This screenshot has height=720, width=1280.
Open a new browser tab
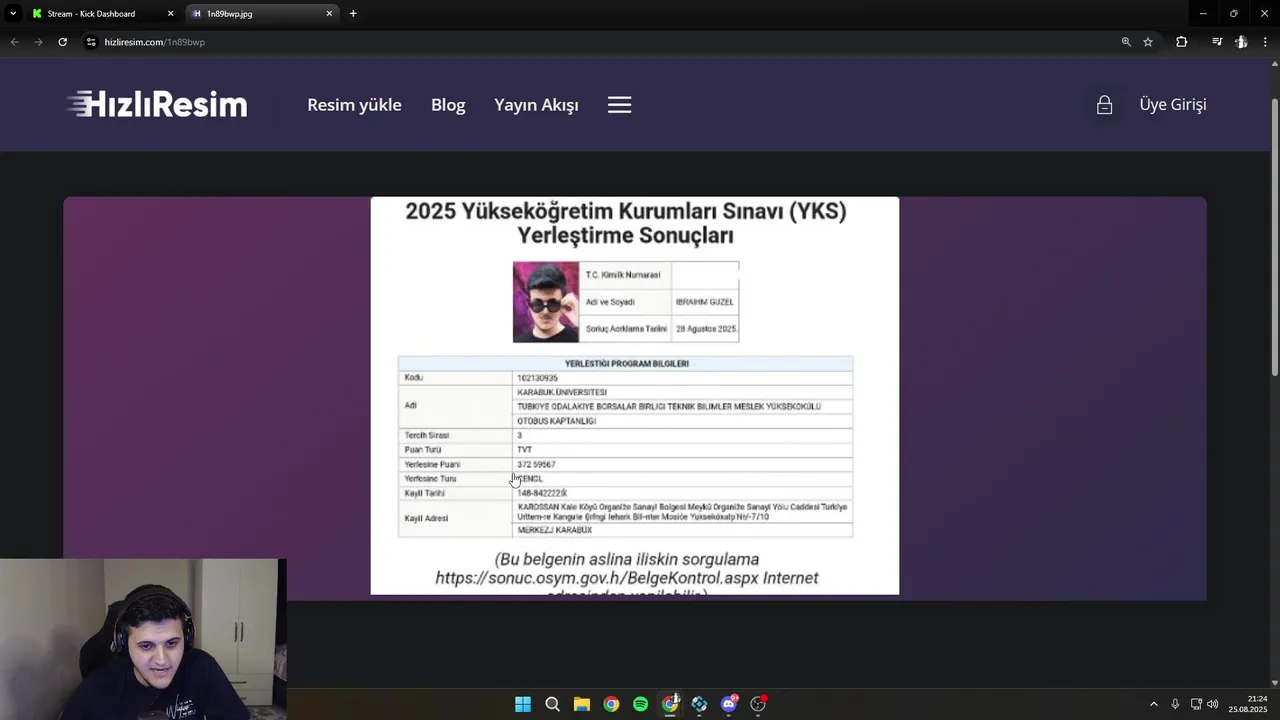(353, 14)
